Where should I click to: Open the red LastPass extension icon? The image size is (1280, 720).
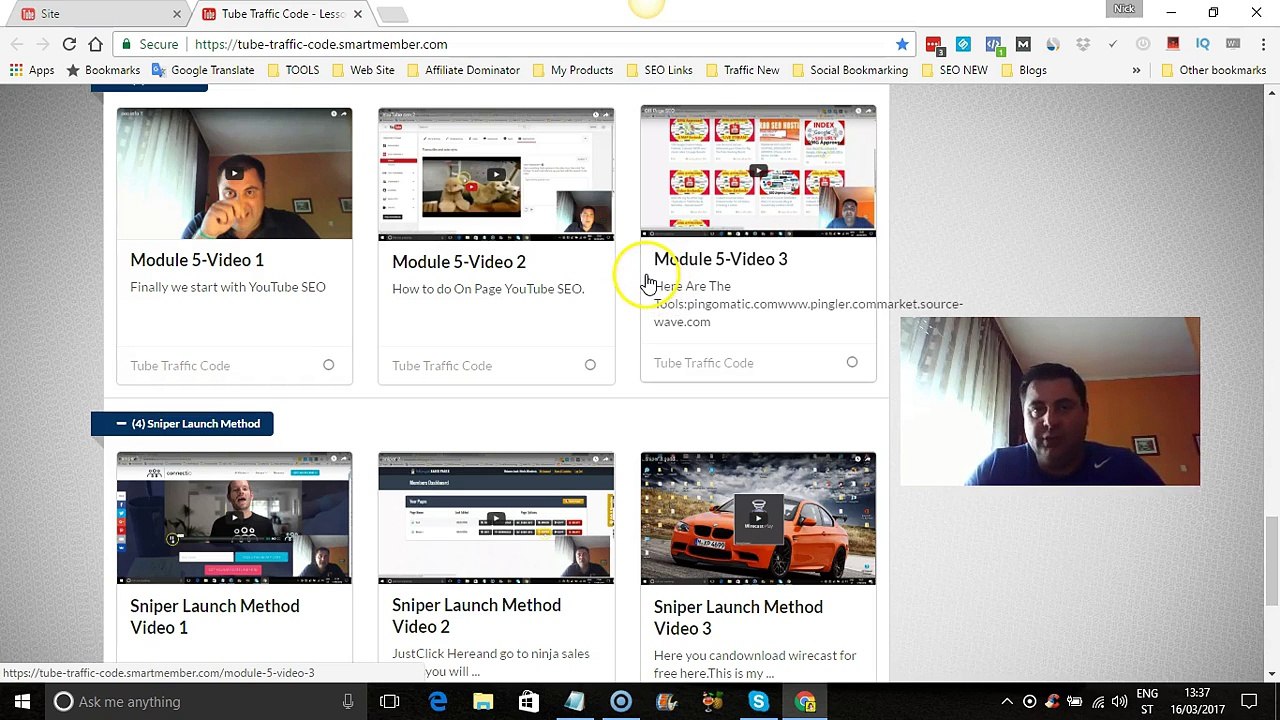click(933, 44)
